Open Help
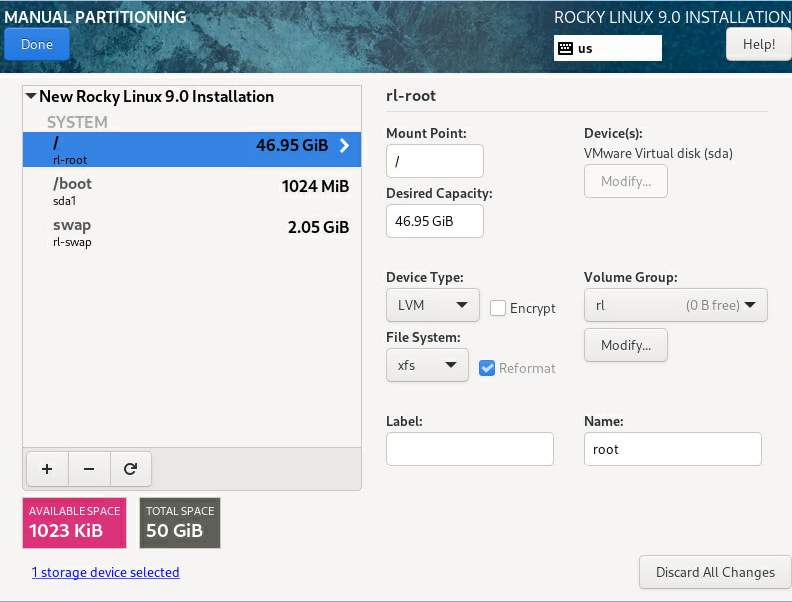792x602 pixels. (759, 44)
